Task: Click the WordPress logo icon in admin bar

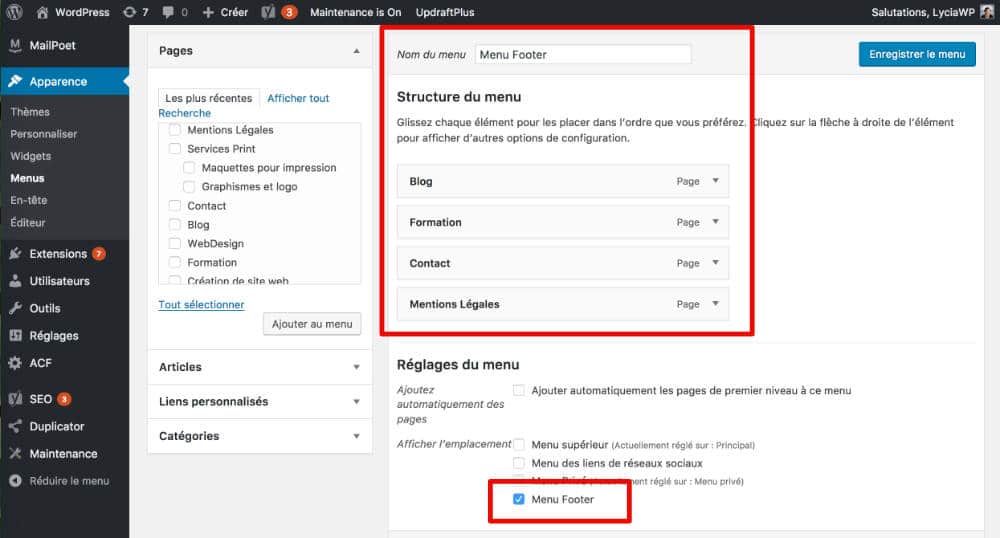Action: click(15, 12)
